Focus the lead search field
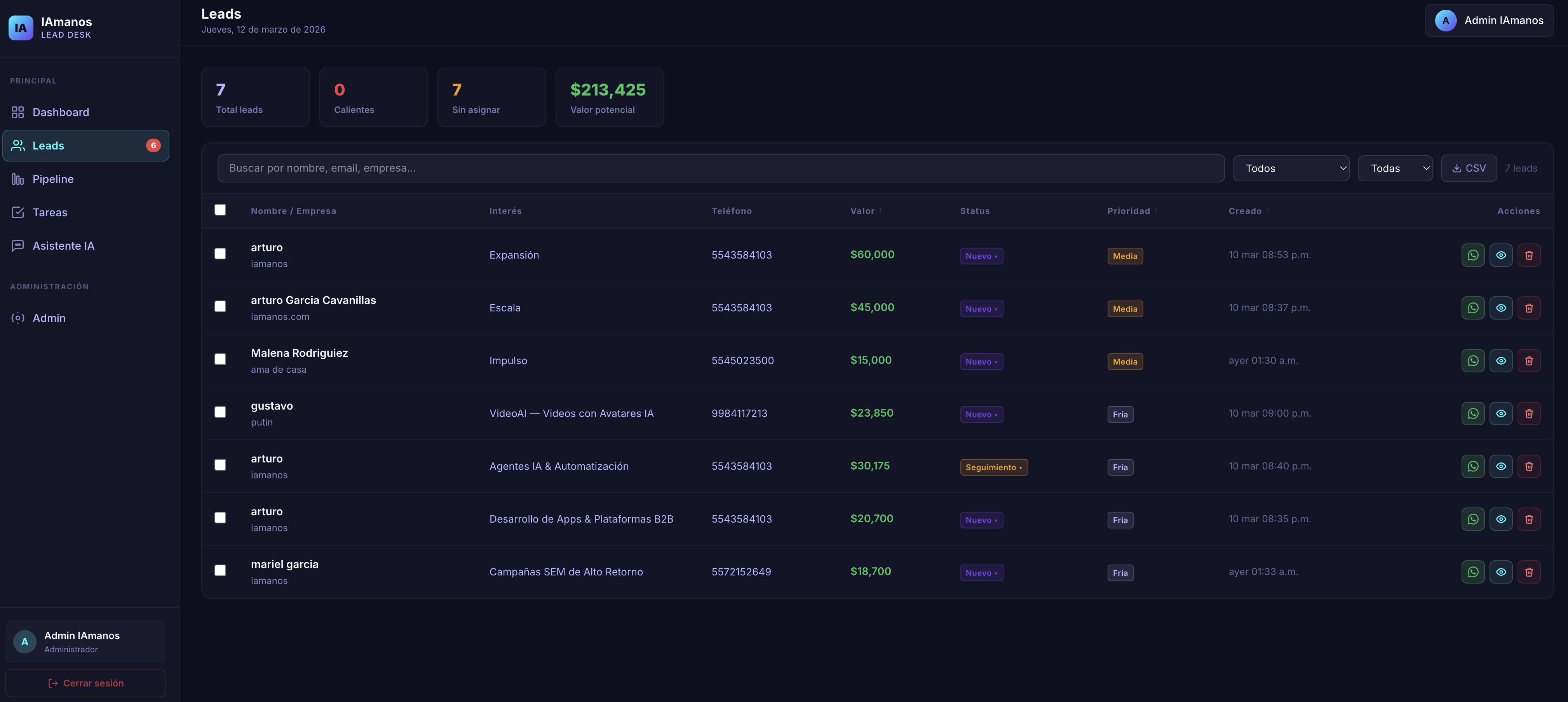 pos(720,168)
